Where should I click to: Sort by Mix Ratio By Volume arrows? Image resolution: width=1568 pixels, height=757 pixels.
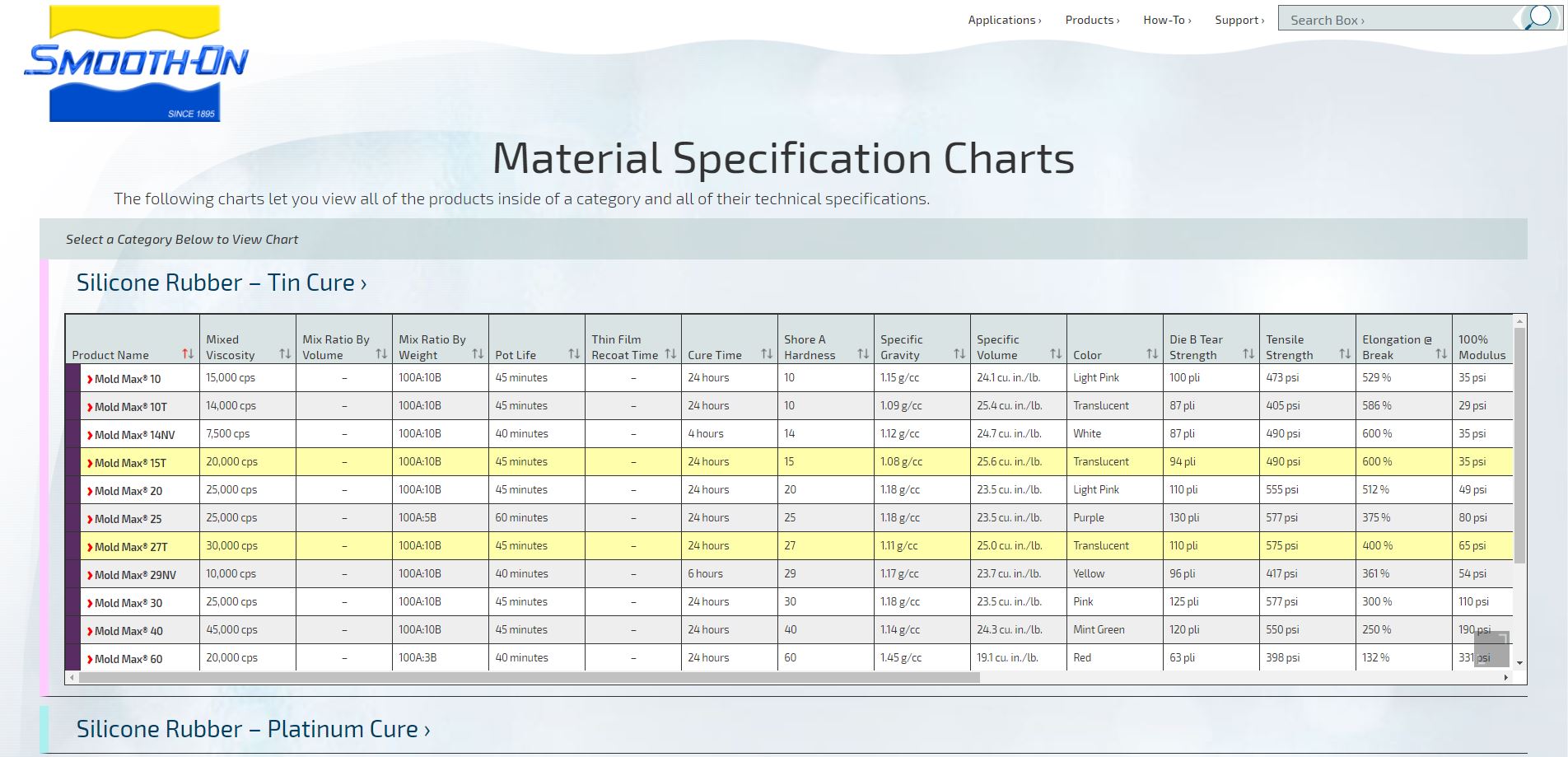tap(381, 354)
